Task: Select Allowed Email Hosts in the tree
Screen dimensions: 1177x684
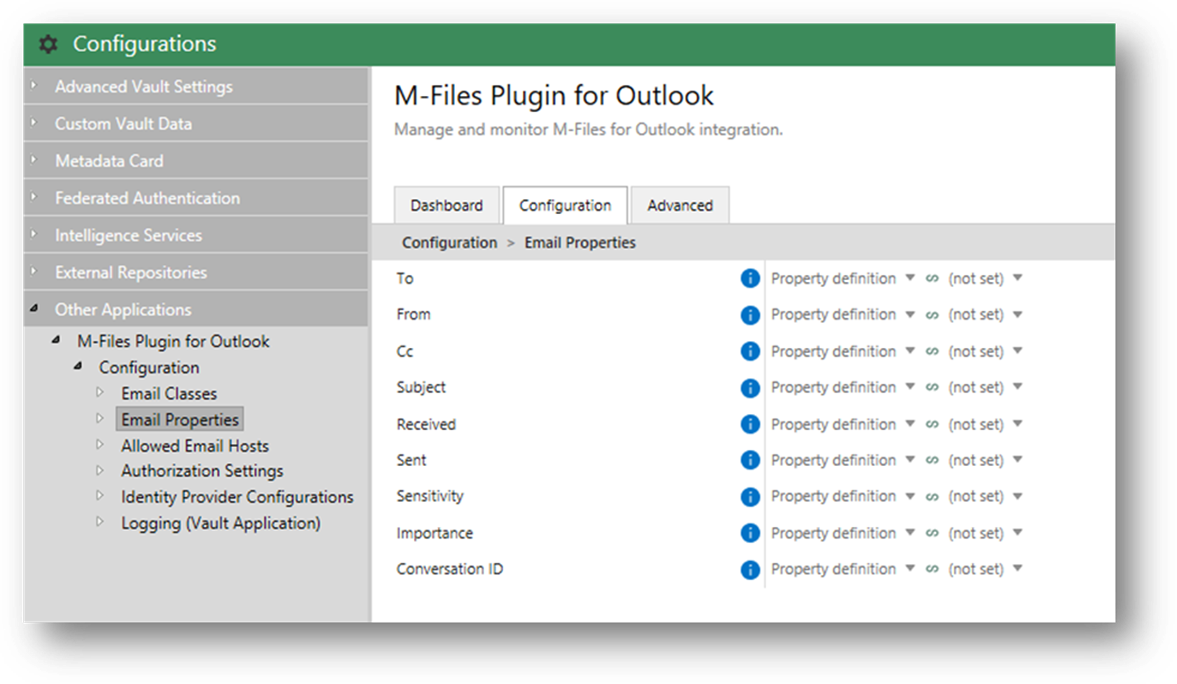Action: 195,446
